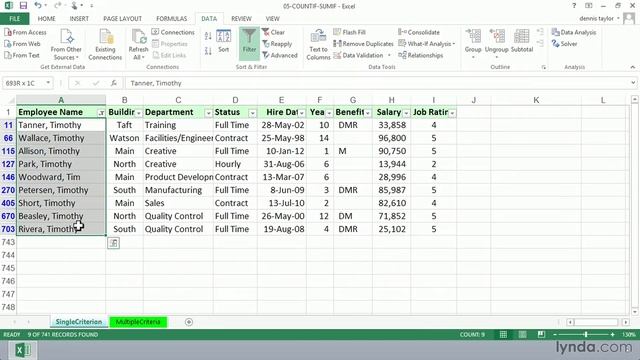Switch to VIEW tab
This screenshot has width=640, height=360.
tap(273, 19)
